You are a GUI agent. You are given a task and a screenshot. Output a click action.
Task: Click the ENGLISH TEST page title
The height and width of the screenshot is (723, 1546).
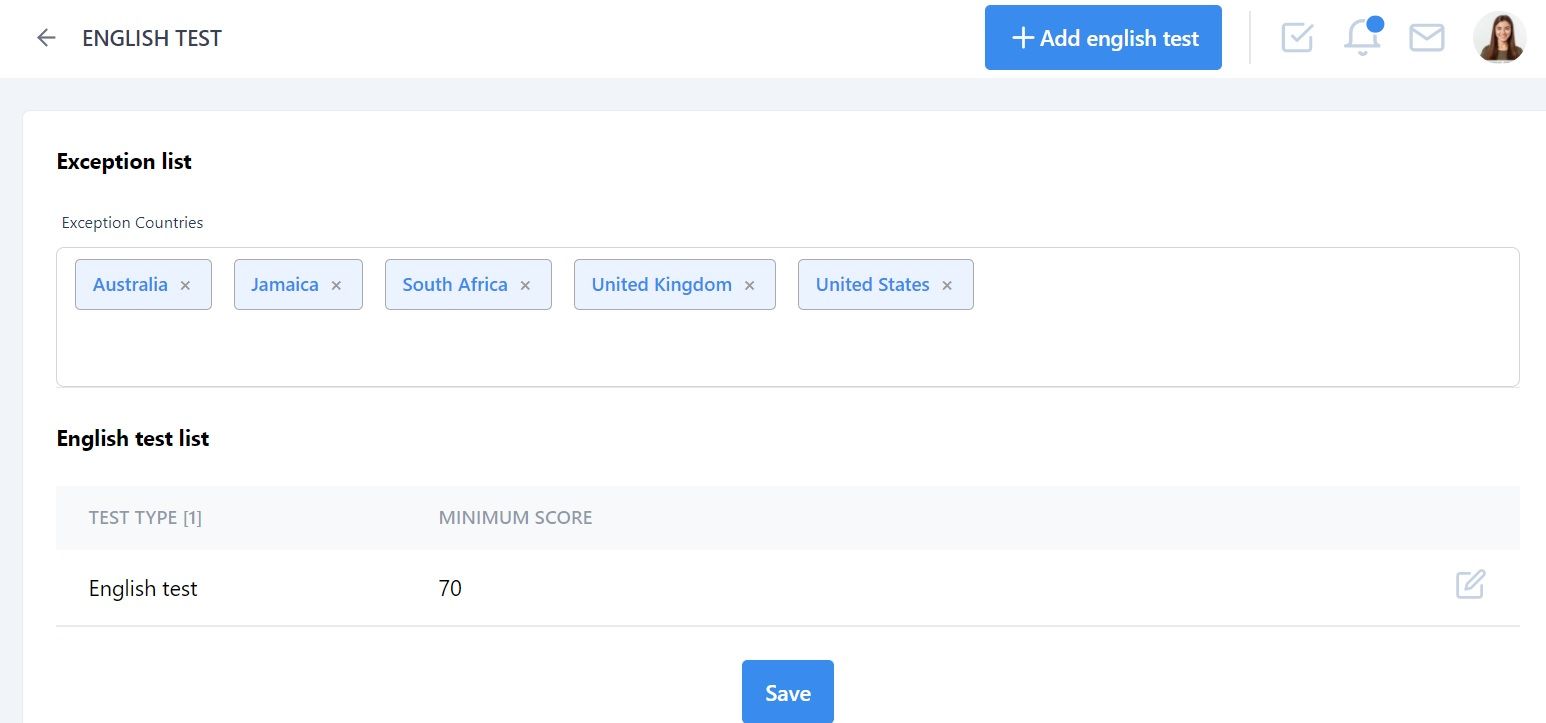[152, 38]
